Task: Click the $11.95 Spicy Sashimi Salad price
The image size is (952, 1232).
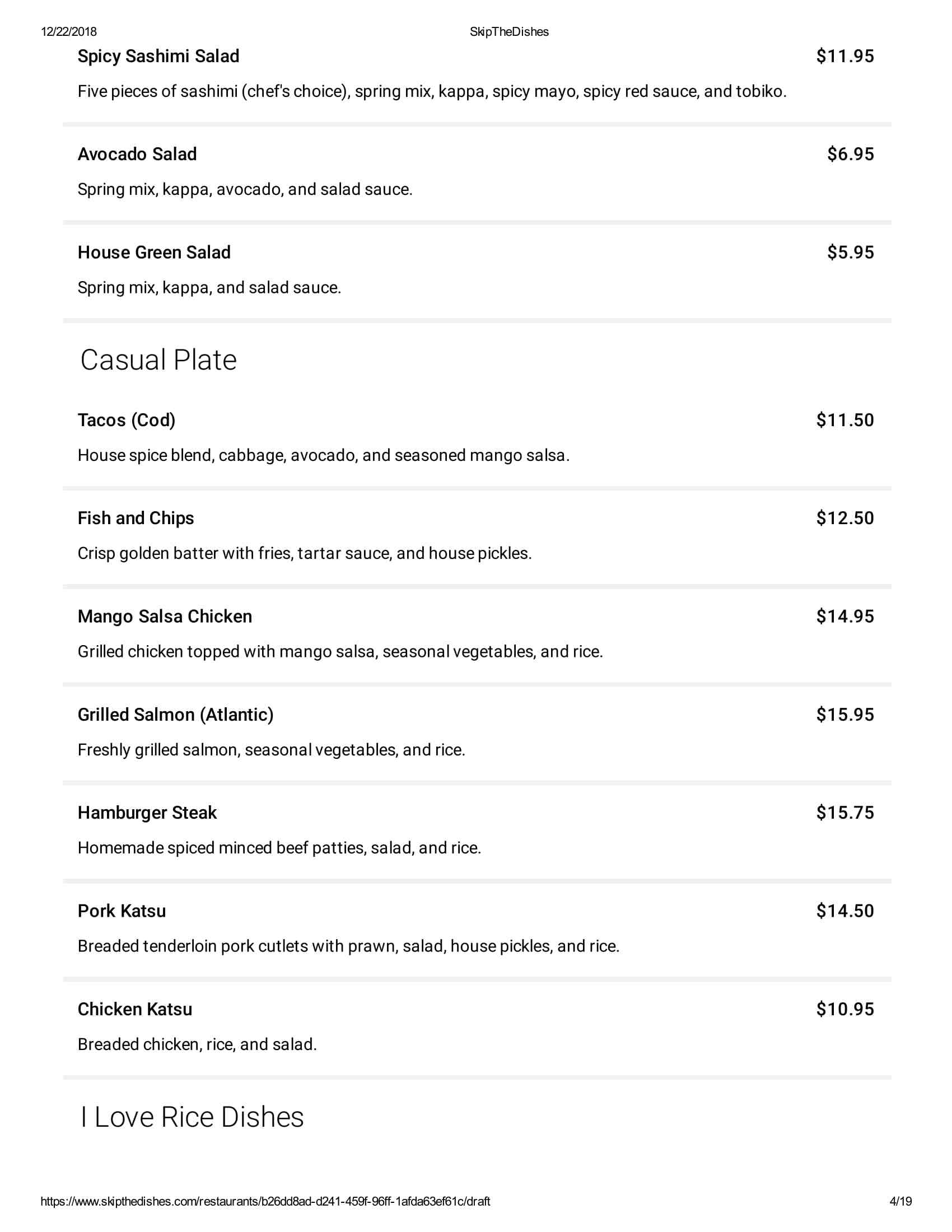Action: point(845,57)
